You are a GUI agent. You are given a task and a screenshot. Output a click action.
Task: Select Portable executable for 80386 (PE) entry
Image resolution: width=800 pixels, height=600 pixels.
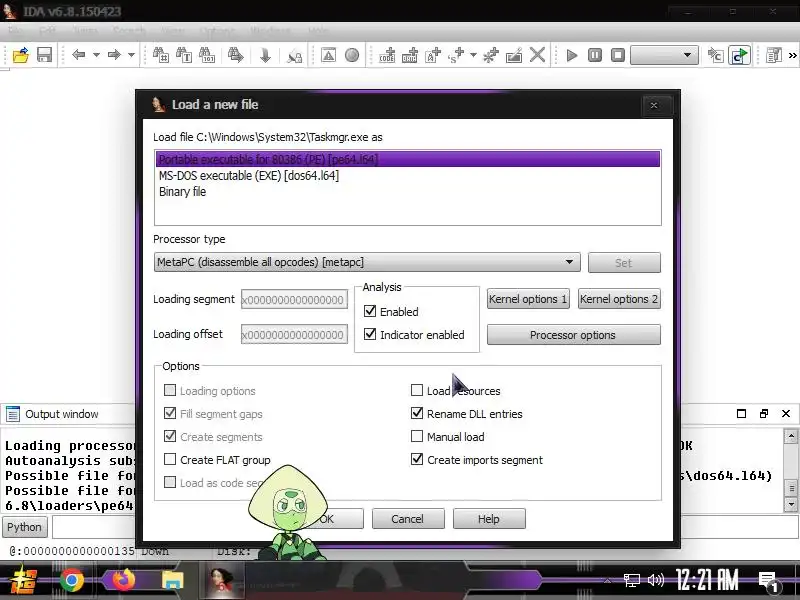point(408,159)
